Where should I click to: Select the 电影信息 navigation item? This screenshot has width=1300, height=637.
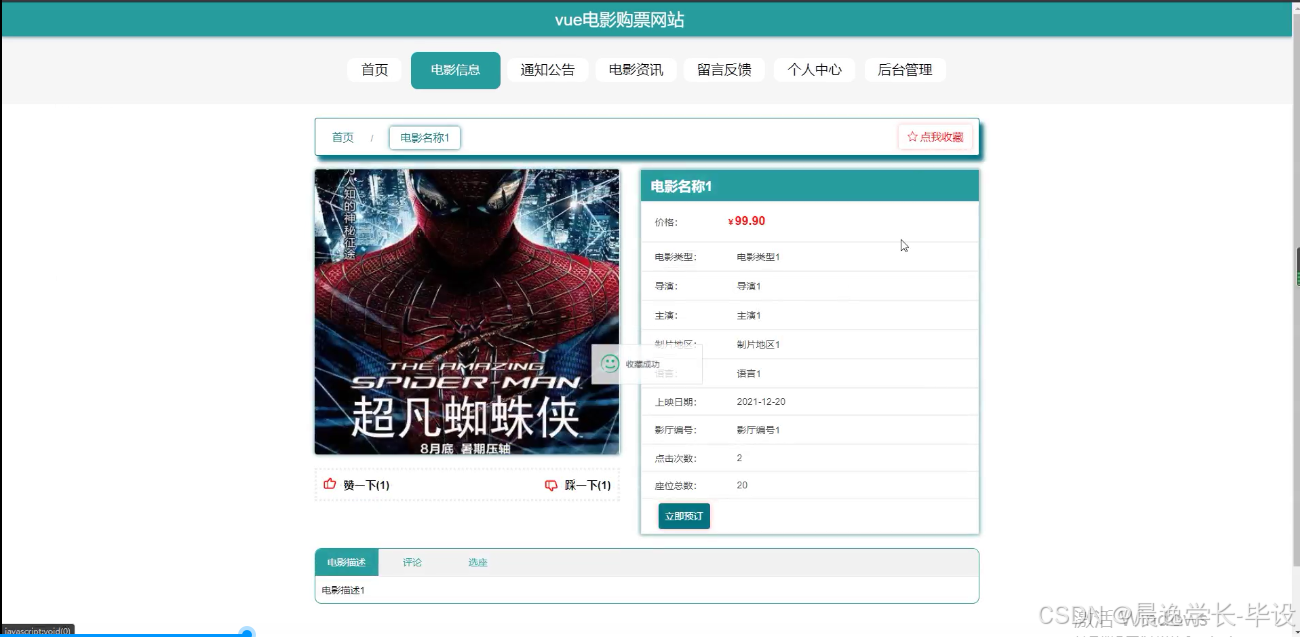(x=455, y=70)
